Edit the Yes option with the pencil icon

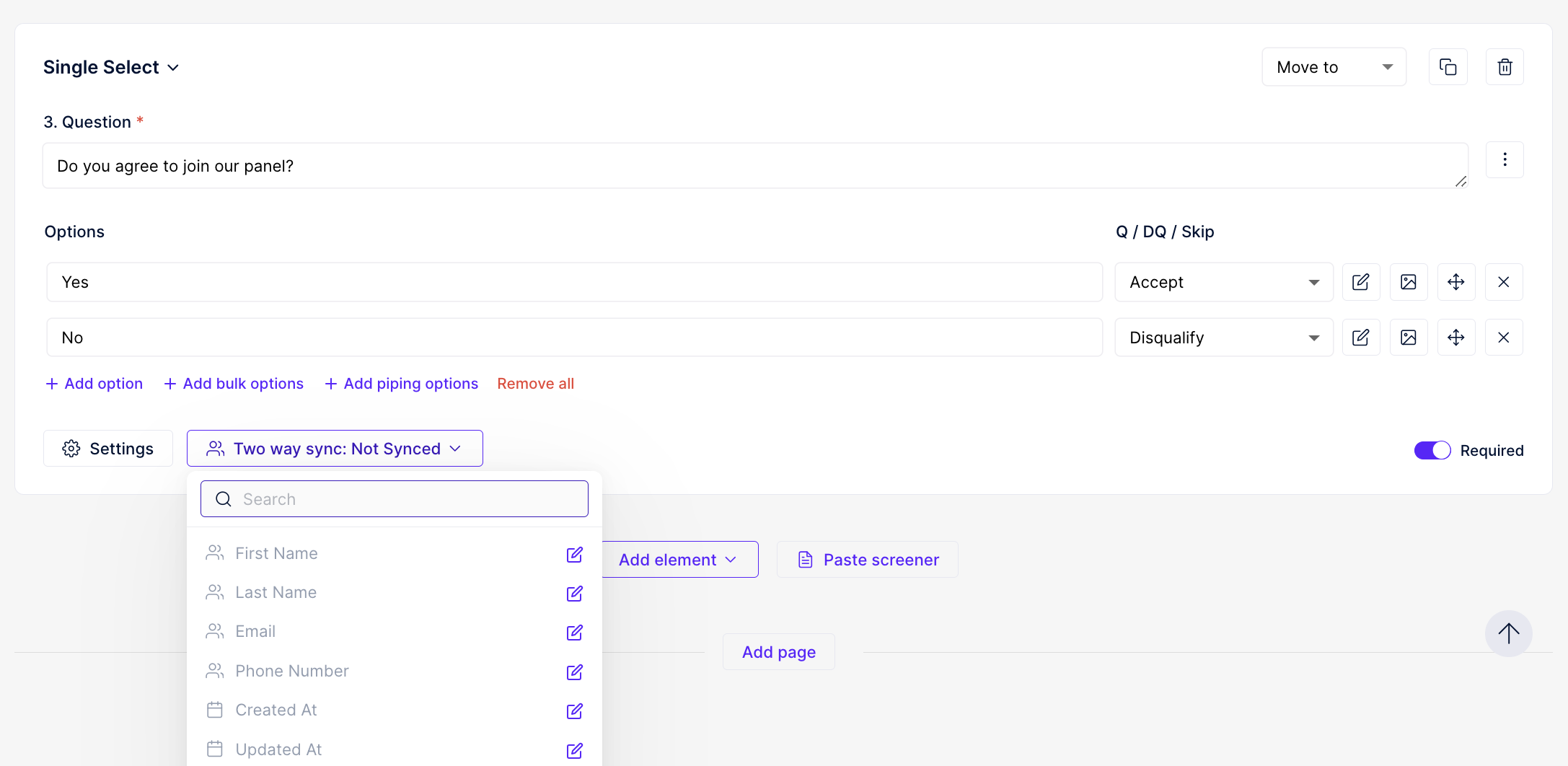(1361, 282)
